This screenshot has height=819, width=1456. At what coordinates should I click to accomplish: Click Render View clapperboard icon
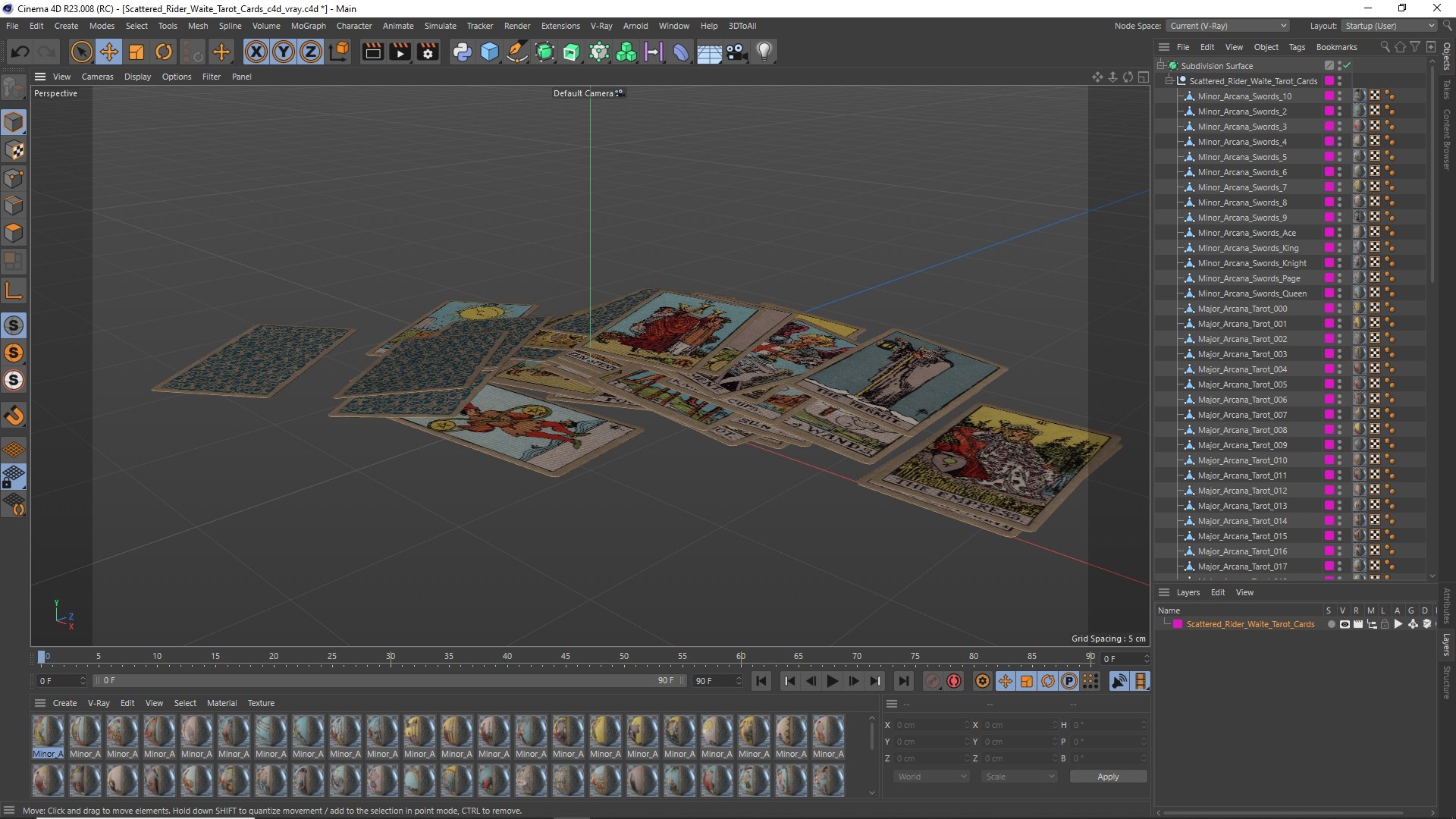(x=372, y=52)
